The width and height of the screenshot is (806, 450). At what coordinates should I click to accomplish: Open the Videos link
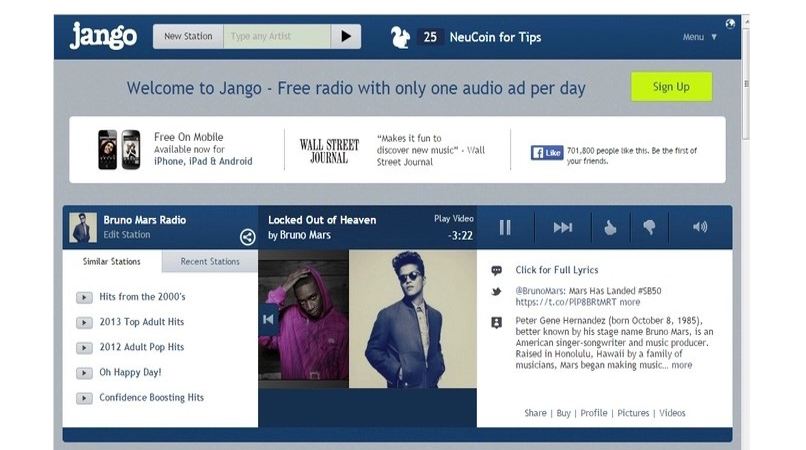pyautogui.click(x=672, y=413)
